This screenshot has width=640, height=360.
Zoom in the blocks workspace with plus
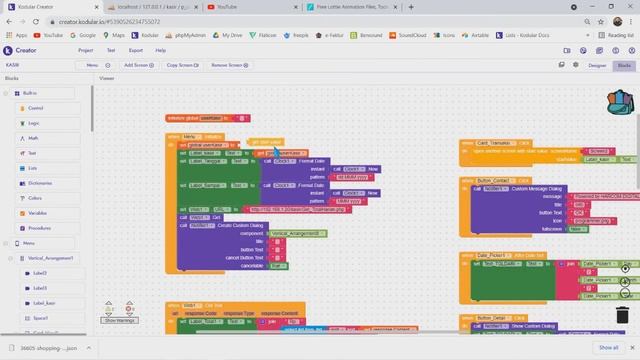pyautogui.click(x=625, y=282)
